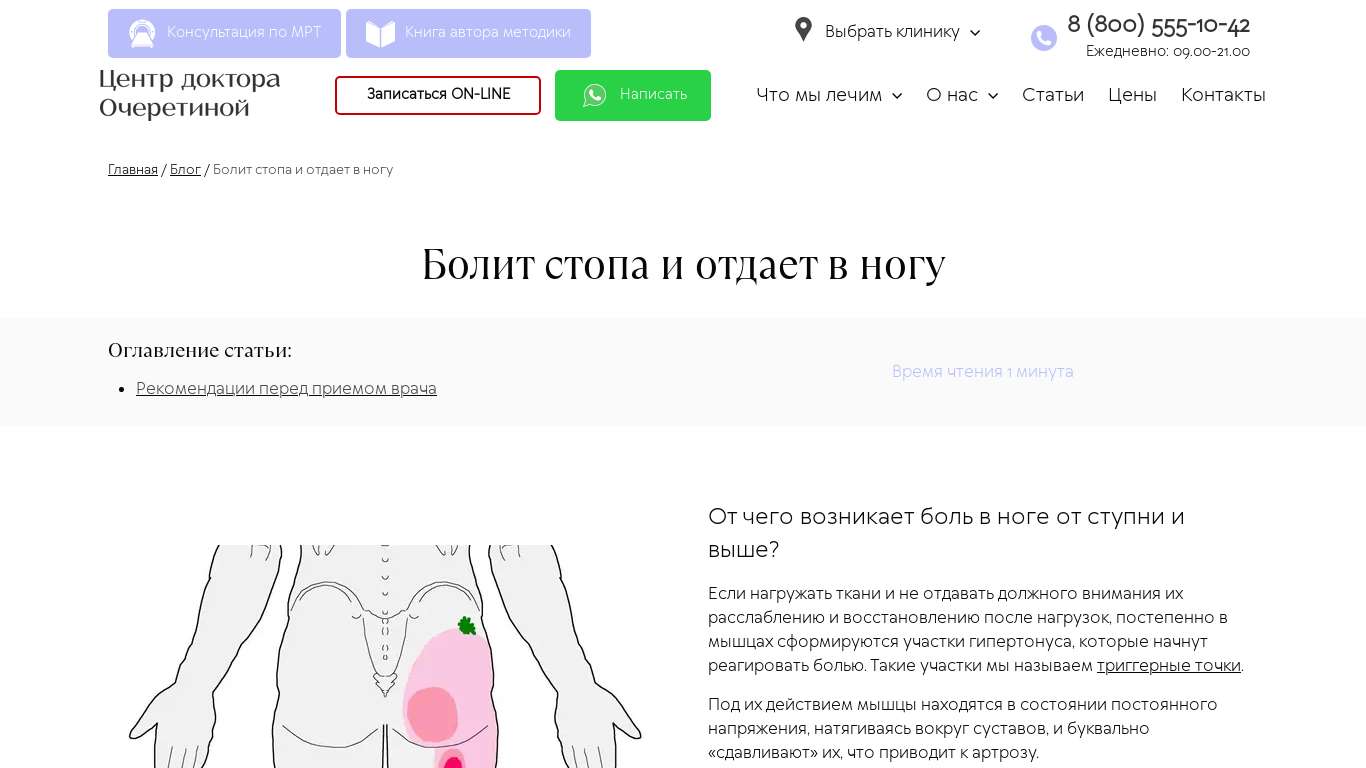Go to the Цены page
Image resolution: width=1366 pixels, height=768 pixels.
pyautogui.click(x=1132, y=95)
